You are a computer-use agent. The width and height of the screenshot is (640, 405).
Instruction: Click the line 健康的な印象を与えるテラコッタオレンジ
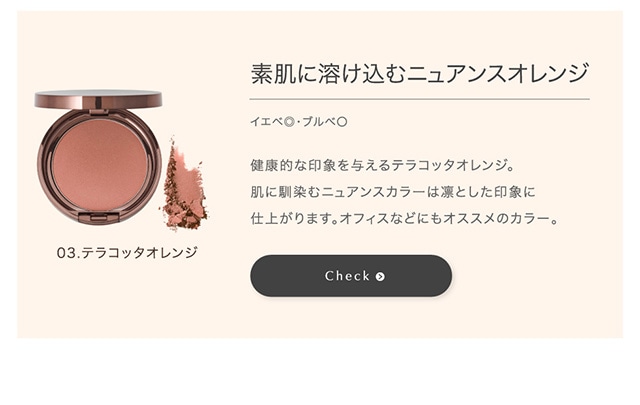tap(382, 165)
